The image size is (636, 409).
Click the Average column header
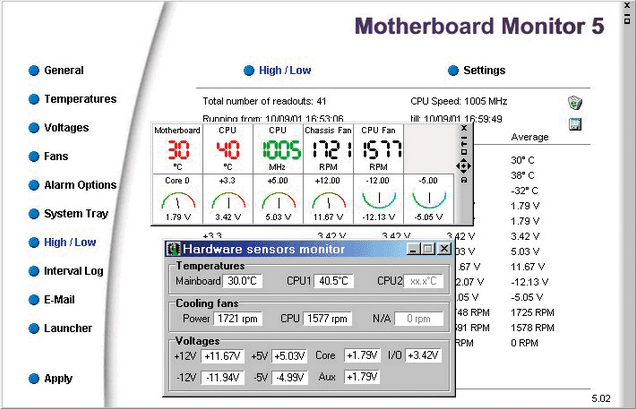pyautogui.click(x=530, y=137)
